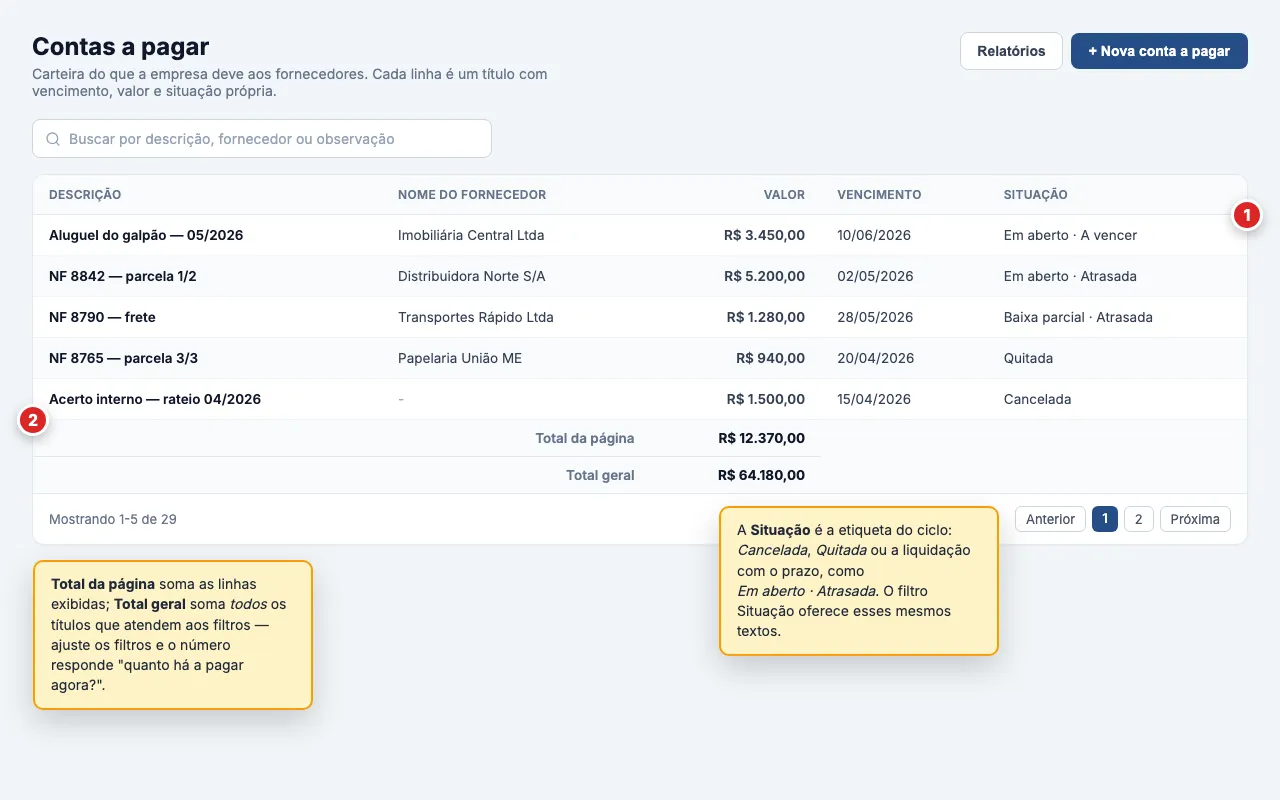The height and width of the screenshot is (800, 1280).
Task: Click the Papelaria União ME supplier cell
Action: point(460,358)
